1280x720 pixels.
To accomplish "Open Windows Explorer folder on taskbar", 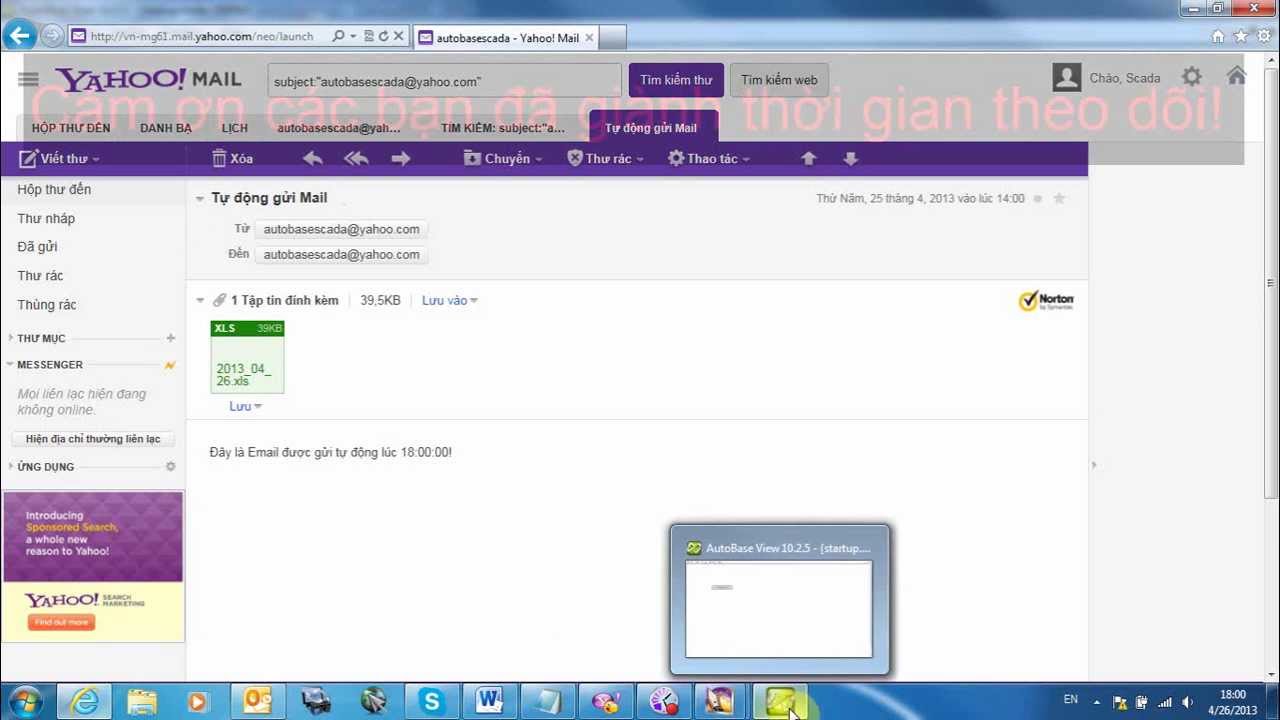I will click(x=142, y=702).
